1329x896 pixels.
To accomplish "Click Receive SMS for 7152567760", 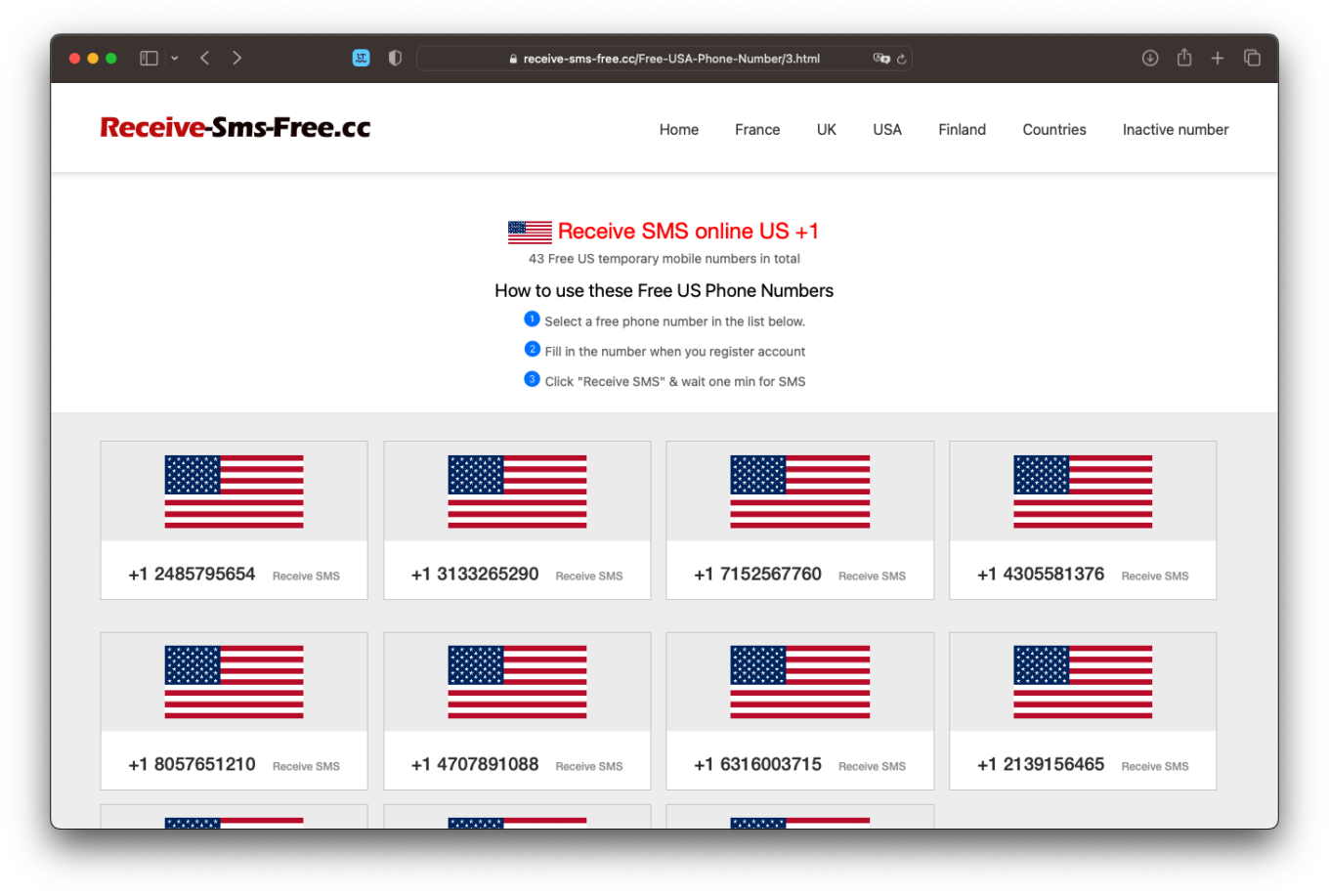I will click(x=872, y=576).
